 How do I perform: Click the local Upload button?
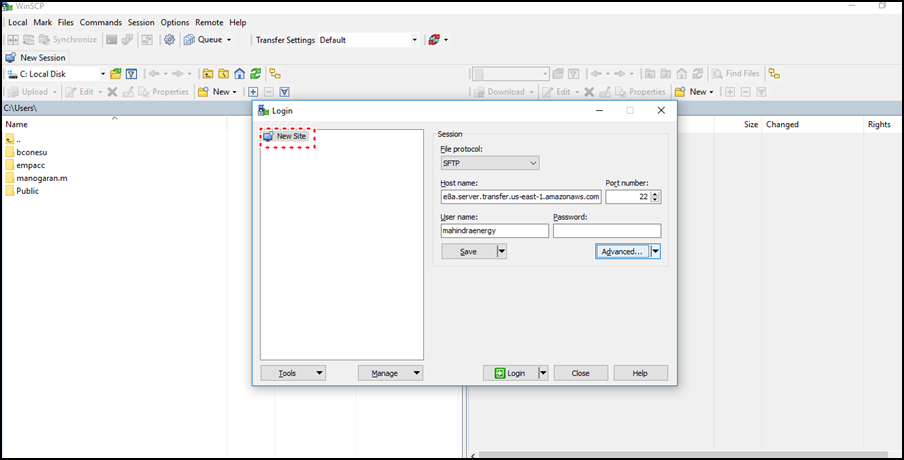pos(27,92)
